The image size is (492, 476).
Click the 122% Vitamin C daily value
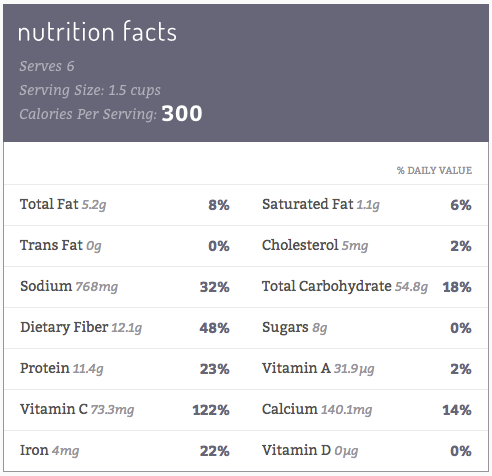point(211,410)
